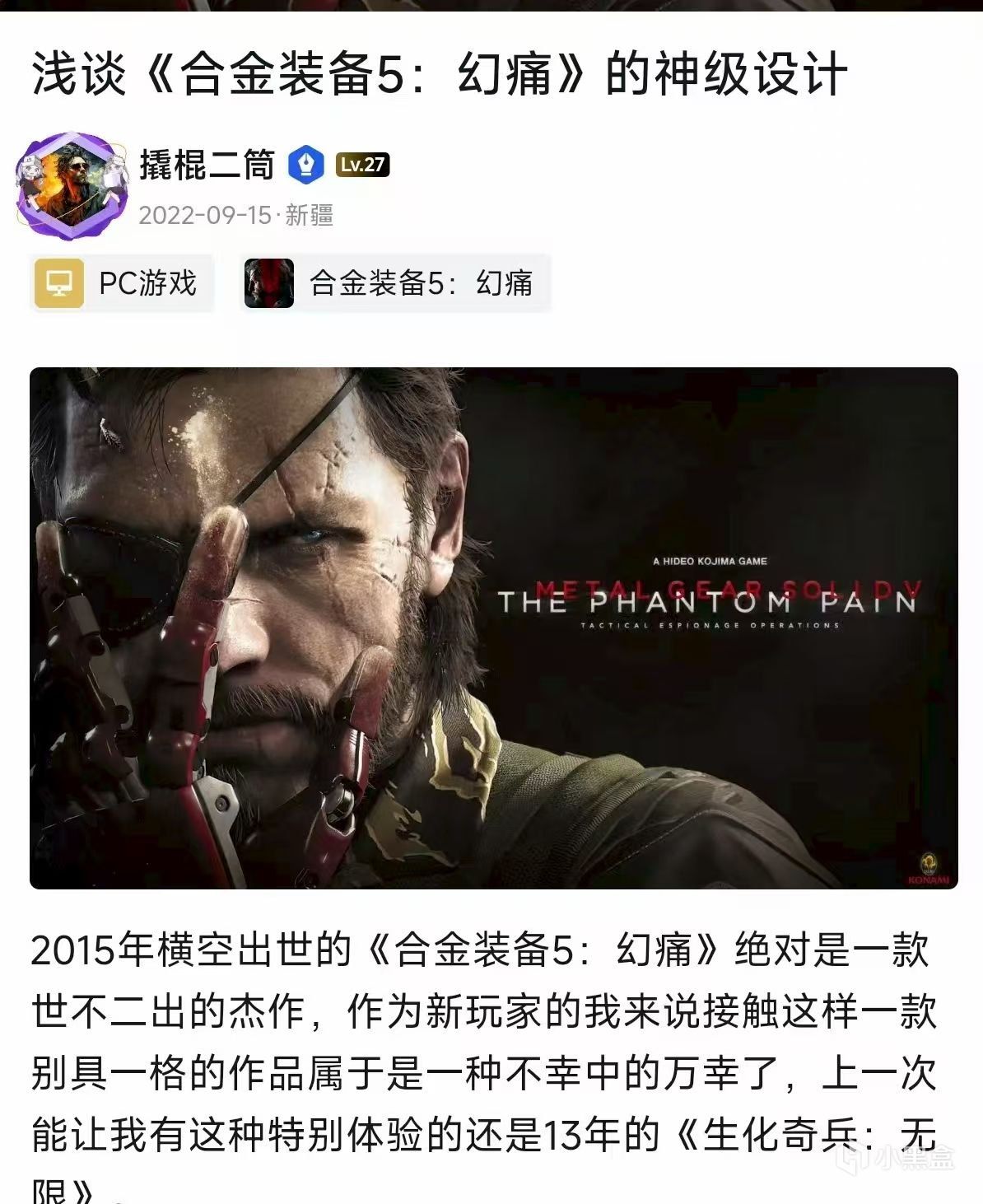Open the 合金装备5 game thumbnail icon
Screen dimensions: 983x1204
pyautogui.click(x=269, y=283)
